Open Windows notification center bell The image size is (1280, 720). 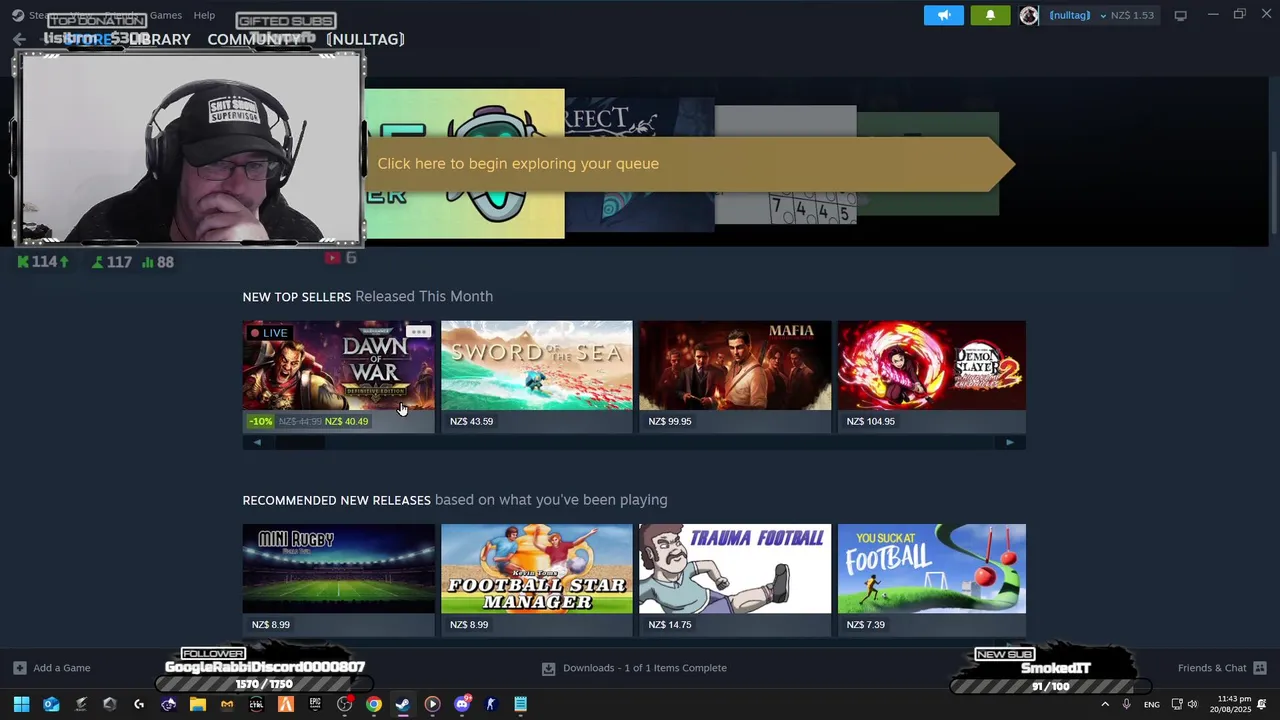[x=1262, y=704]
